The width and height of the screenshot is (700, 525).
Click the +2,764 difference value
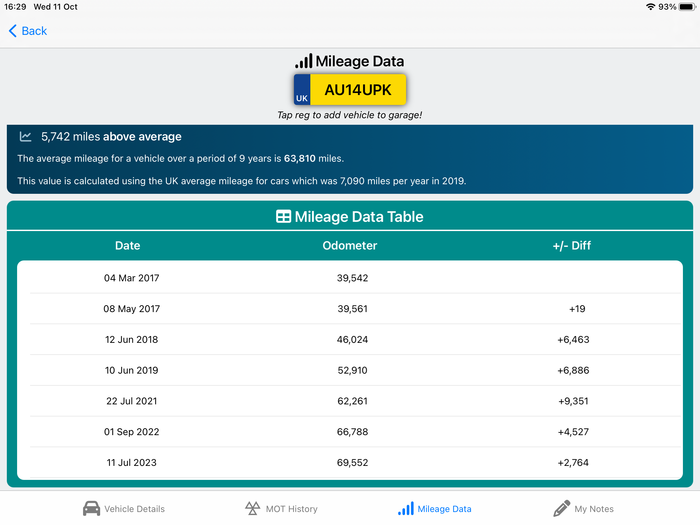(x=573, y=463)
